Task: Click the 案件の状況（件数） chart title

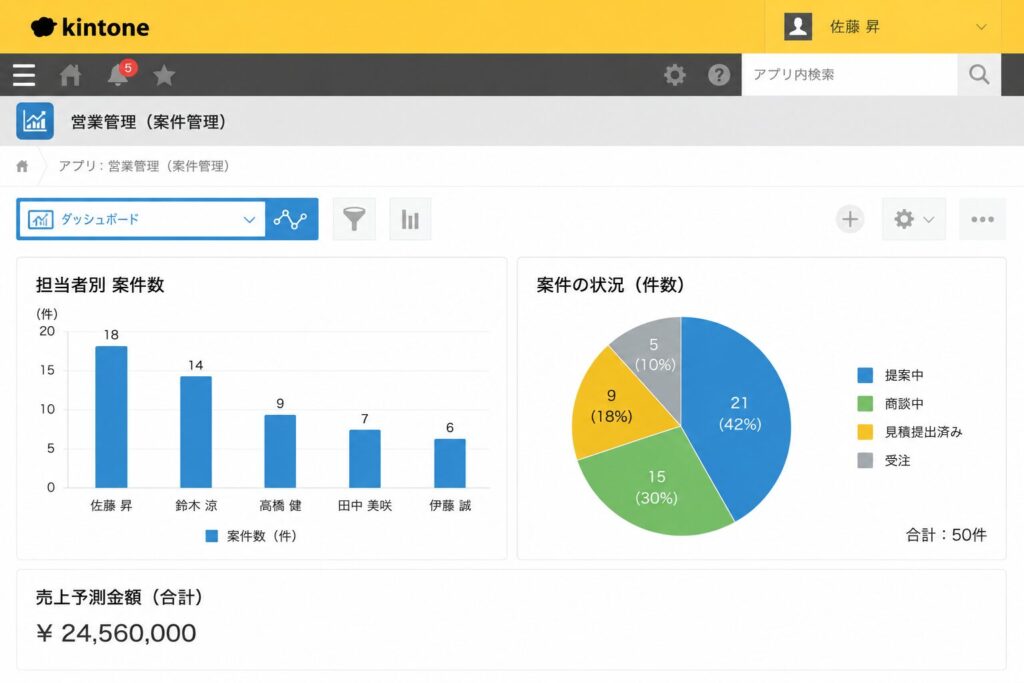Action: coord(611,285)
